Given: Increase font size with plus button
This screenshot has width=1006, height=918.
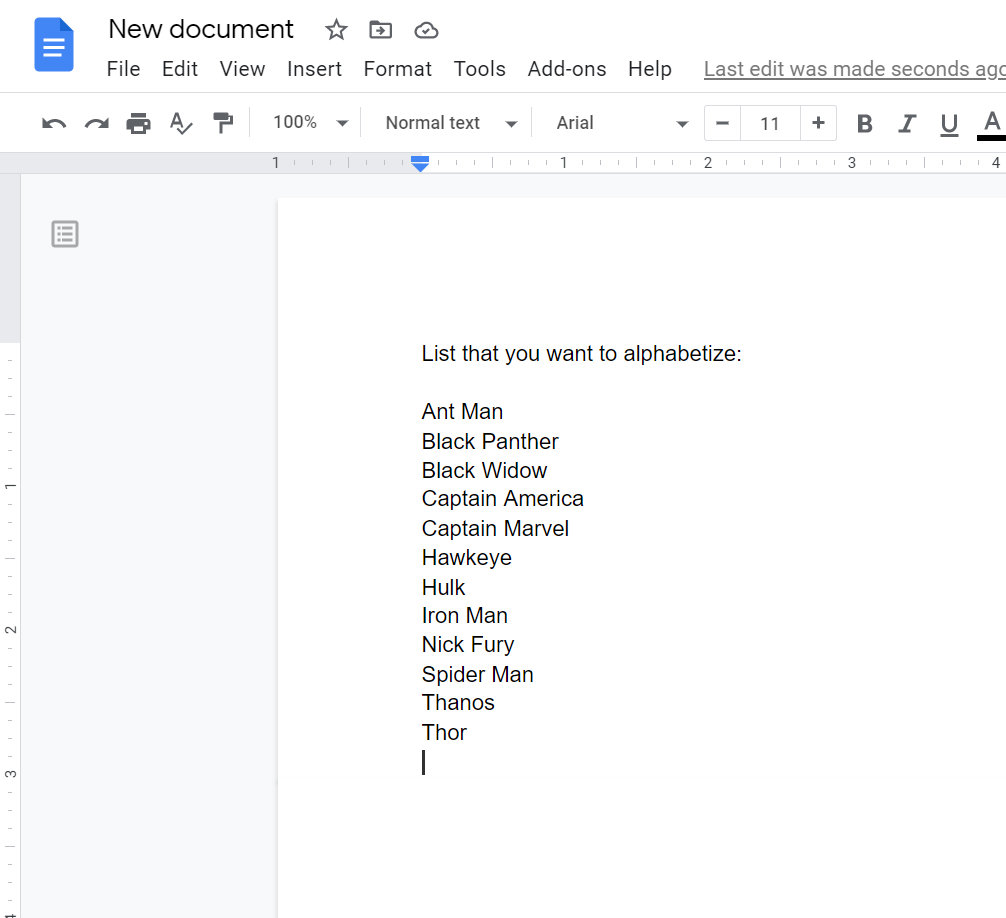Looking at the screenshot, I should 818,123.
